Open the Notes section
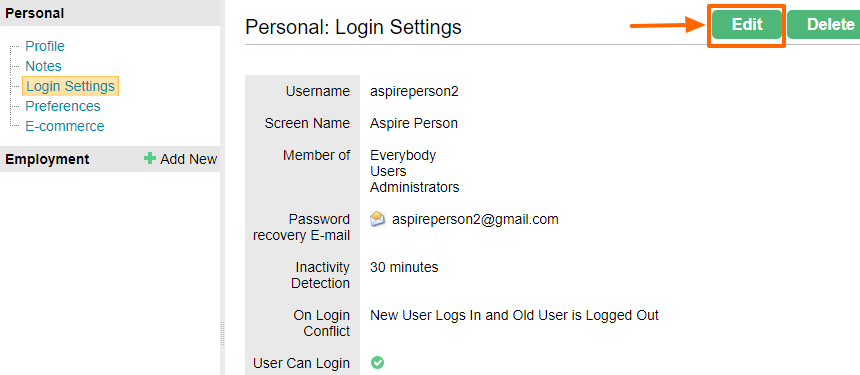The width and height of the screenshot is (860, 375). click(43, 66)
